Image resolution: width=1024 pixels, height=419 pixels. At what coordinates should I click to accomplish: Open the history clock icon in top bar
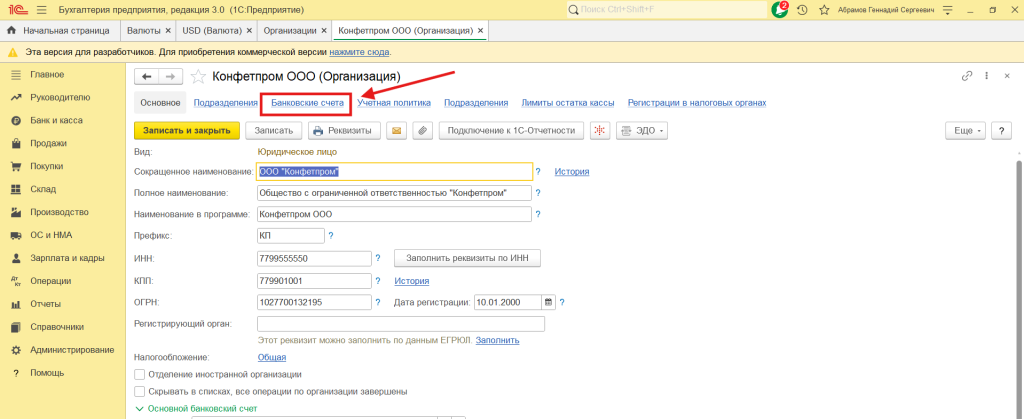803,10
